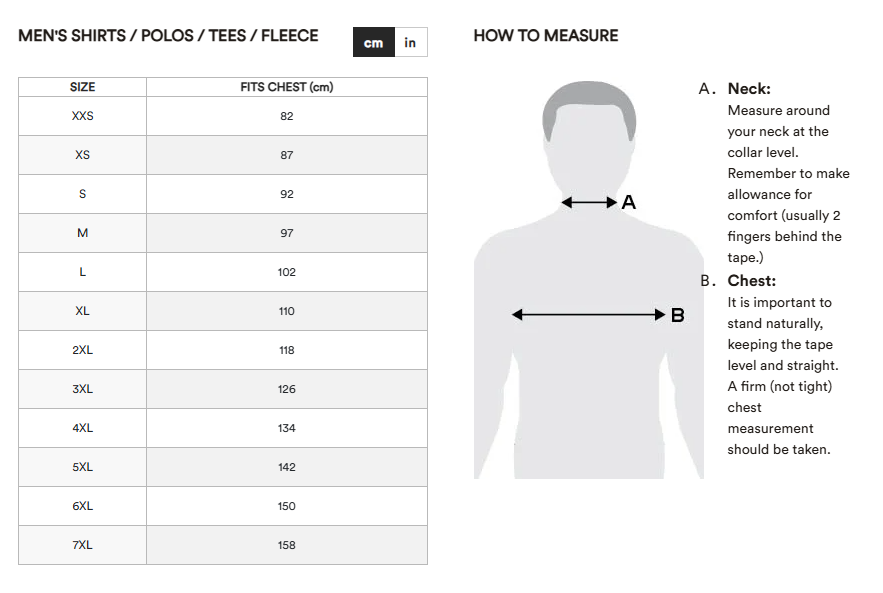883x593 pixels.
Task: Select the 'cm' unit toggle
Action: 374,42
